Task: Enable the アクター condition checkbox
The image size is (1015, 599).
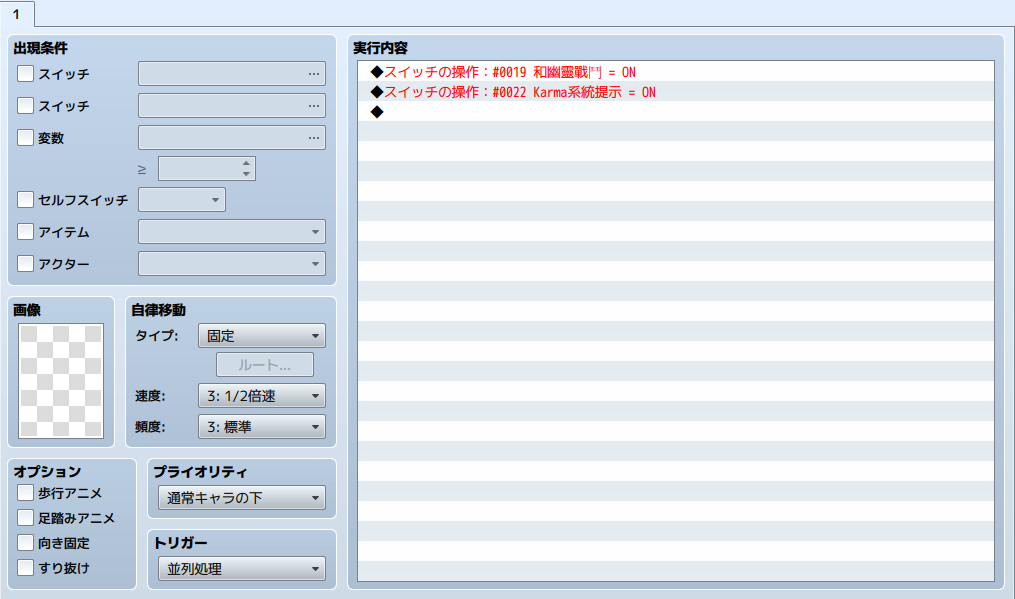Action: coord(25,264)
